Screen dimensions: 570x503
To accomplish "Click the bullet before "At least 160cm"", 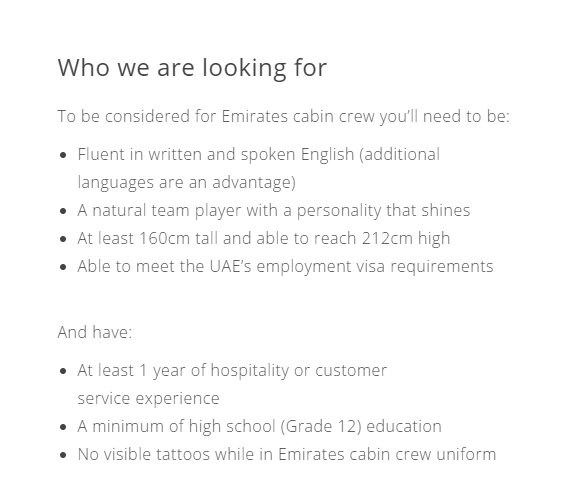I will pos(63,239).
